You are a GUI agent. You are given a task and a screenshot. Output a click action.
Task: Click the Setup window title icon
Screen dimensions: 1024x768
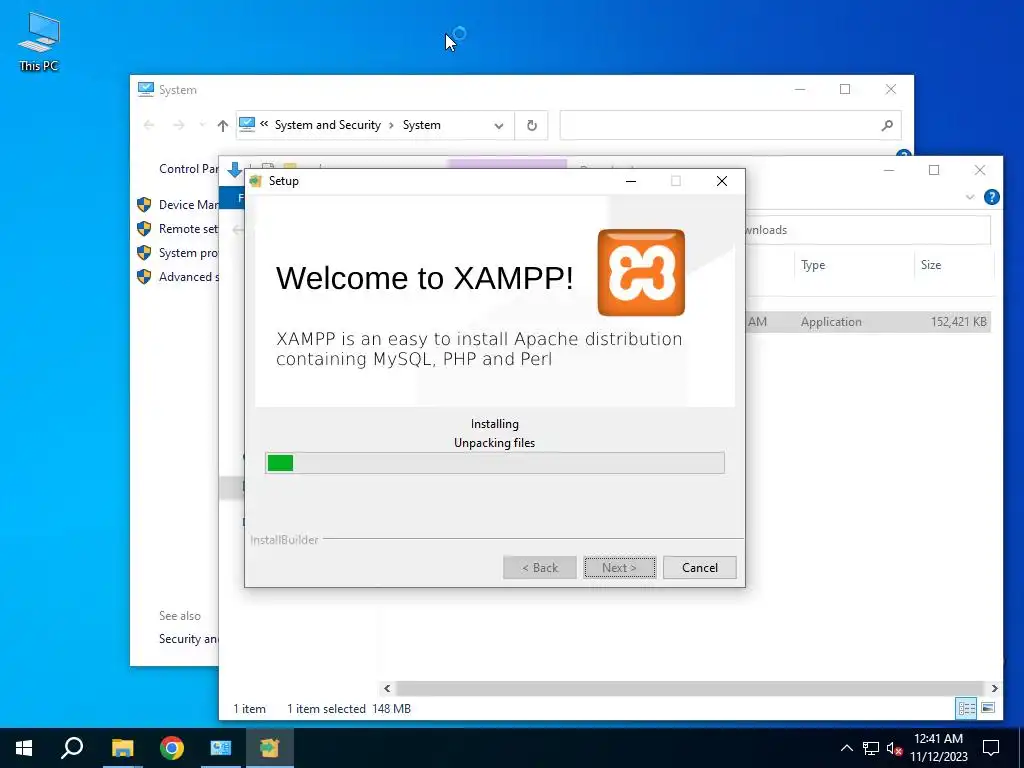[255, 181]
